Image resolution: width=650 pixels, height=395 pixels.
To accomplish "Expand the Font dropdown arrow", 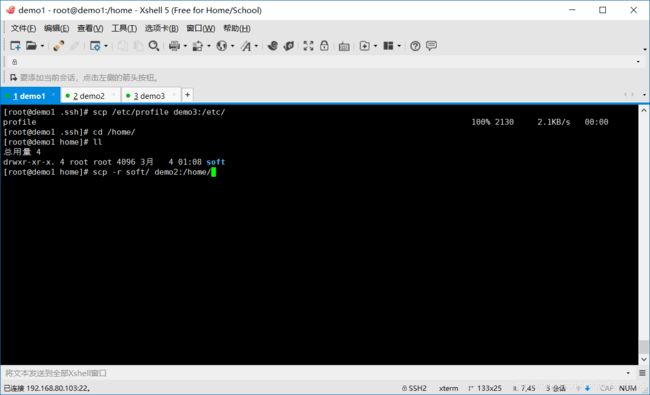I will (257, 46).
